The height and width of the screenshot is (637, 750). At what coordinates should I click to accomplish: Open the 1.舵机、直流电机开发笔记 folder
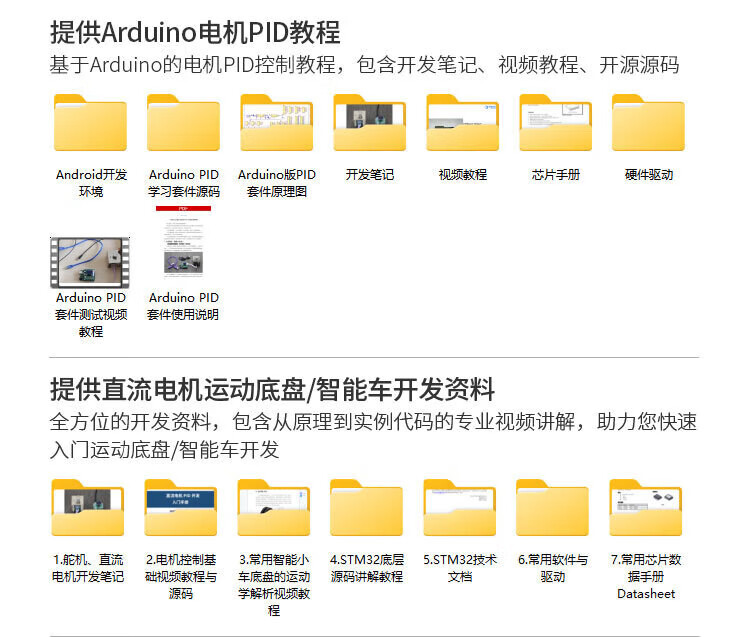click(88, 510)
